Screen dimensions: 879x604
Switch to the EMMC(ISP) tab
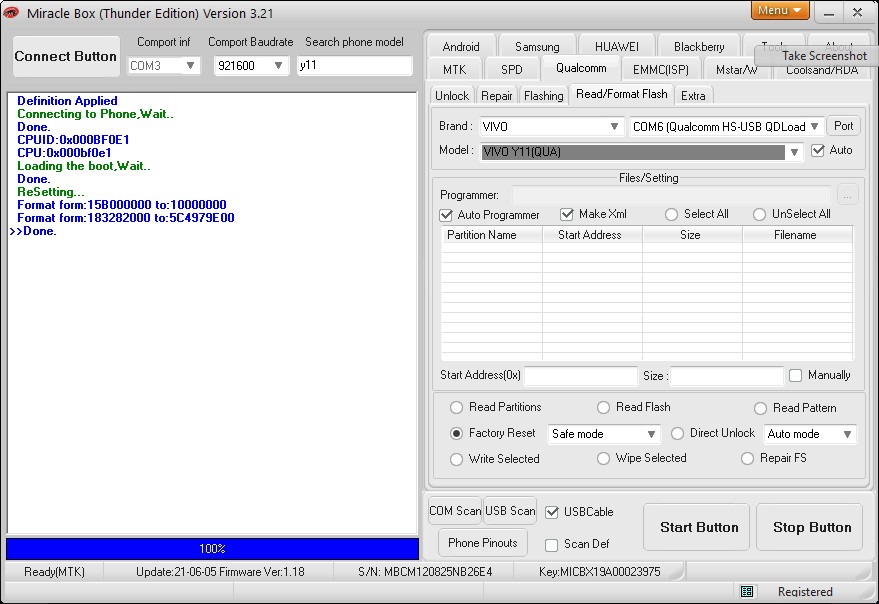(660, 70)
